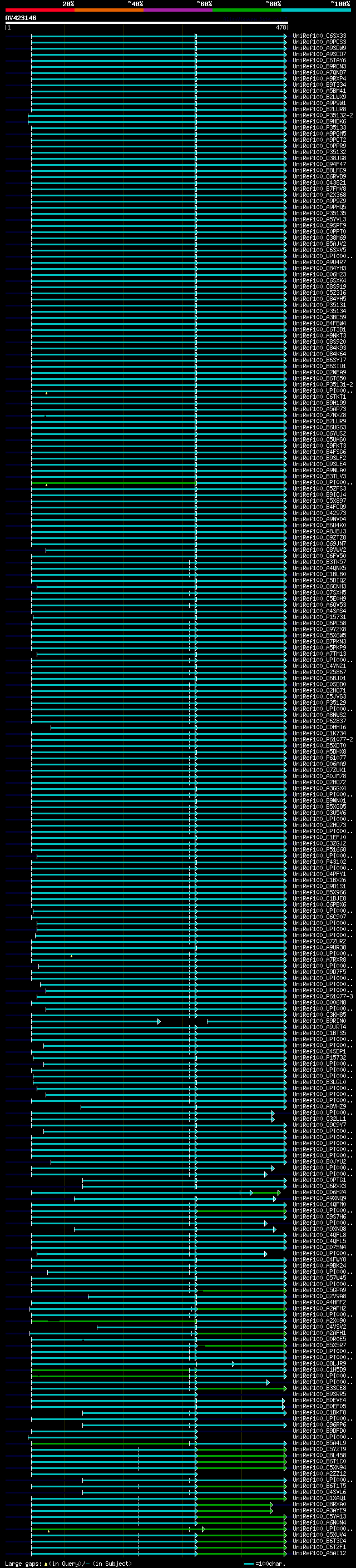Open the UniRef100_Q075N4 entry
The height and width of the screenshot is (1568, 356).
click(319, 1247)
